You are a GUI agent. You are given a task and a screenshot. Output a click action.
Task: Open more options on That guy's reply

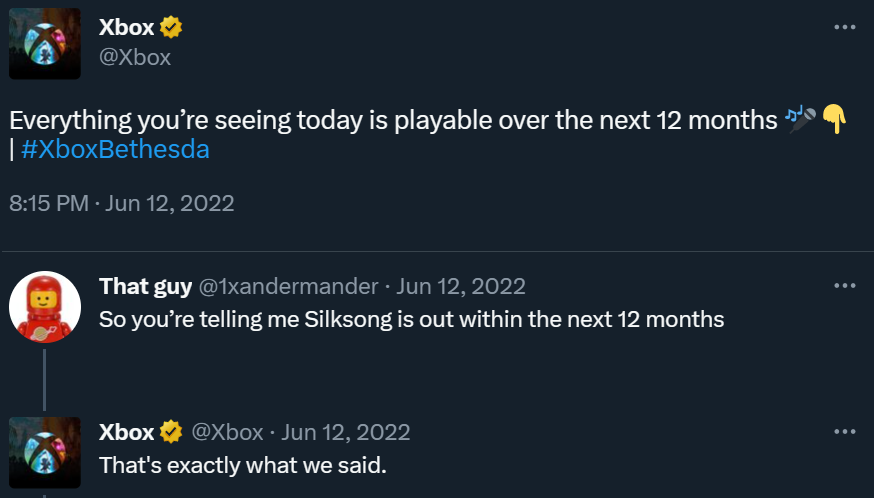point(845,286)
